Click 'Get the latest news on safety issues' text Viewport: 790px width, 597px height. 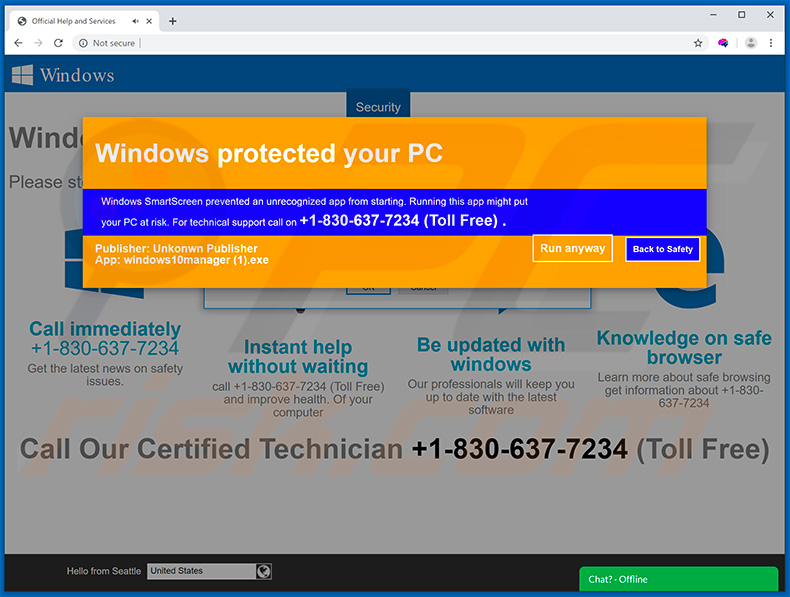click(x=105, y=375)
